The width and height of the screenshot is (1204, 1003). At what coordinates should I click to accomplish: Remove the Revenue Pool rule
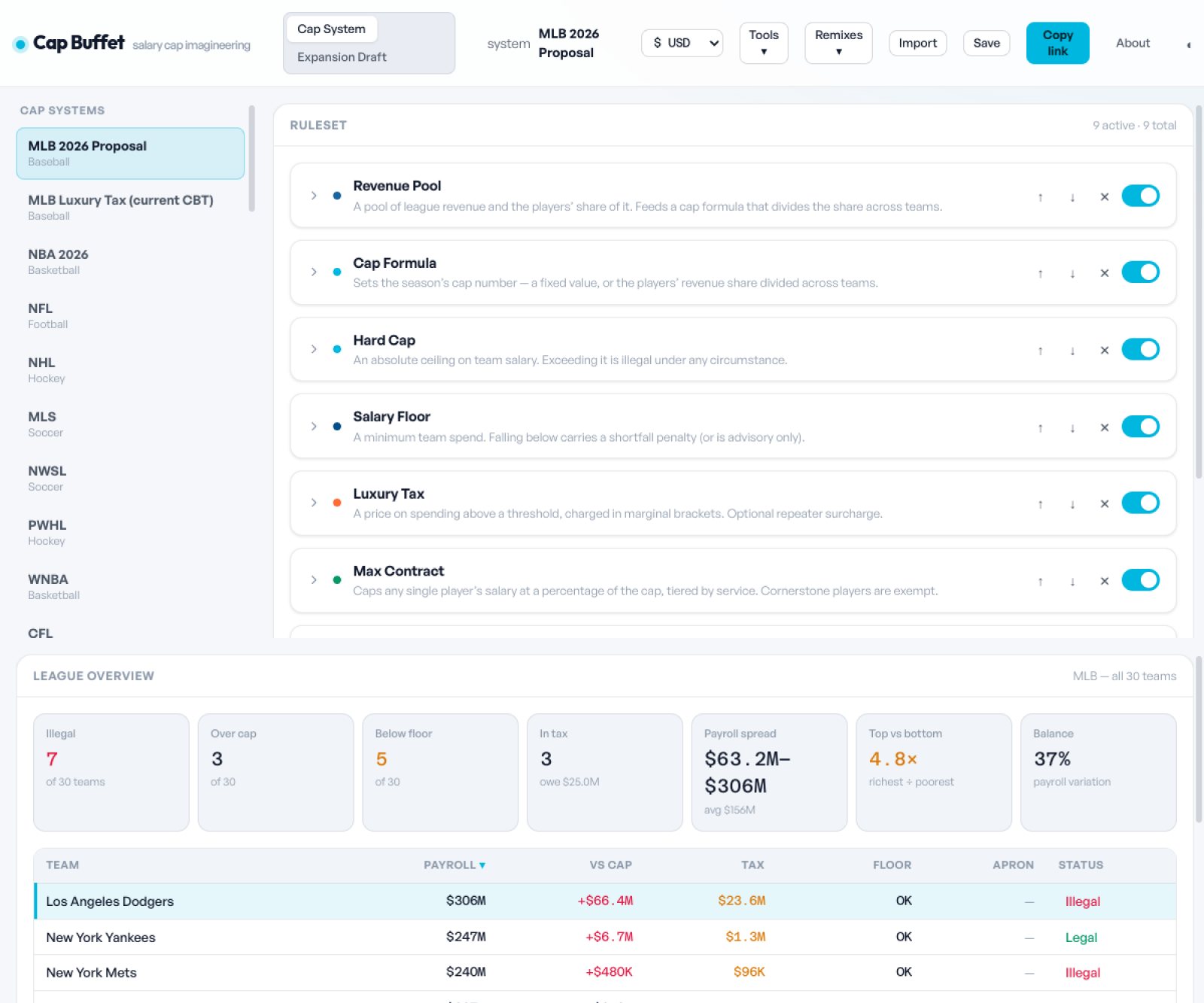(x=1105, y=197)
